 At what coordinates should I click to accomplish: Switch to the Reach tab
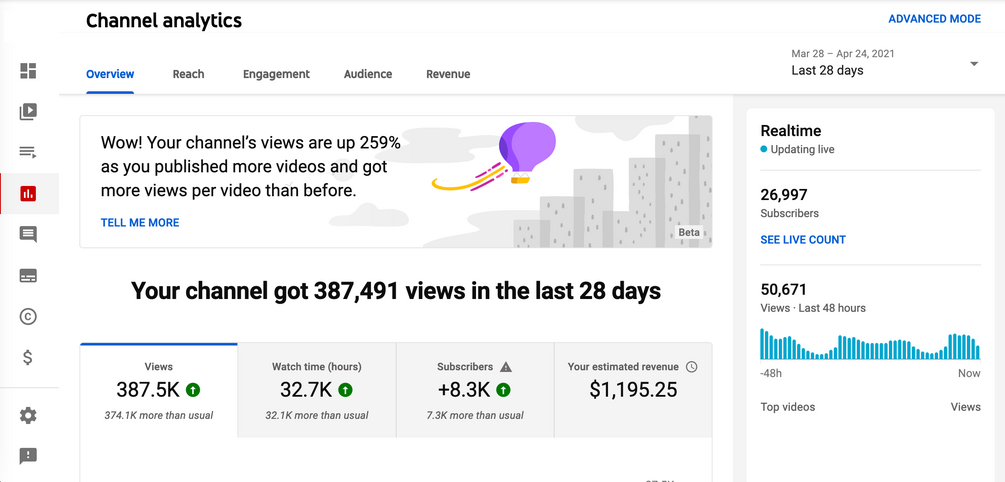pos(188,74)
